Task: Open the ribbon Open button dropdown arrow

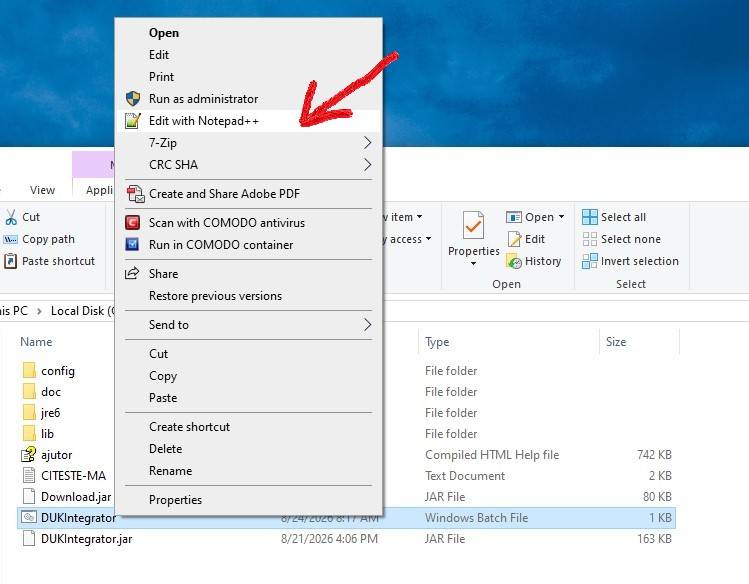Action: [x=562, y=217]
